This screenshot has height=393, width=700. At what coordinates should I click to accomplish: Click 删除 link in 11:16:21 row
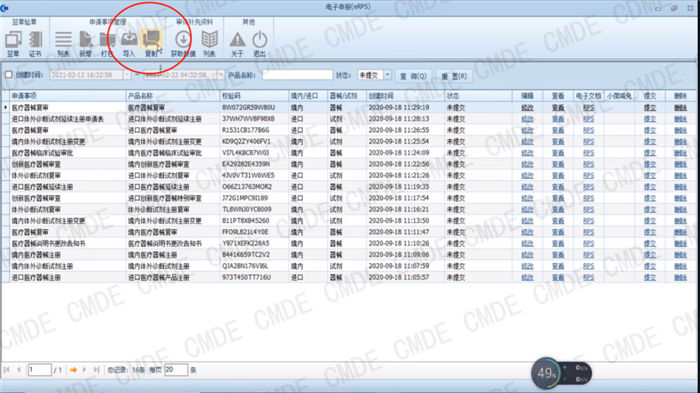pyautogui.click(x=680, y=209)
